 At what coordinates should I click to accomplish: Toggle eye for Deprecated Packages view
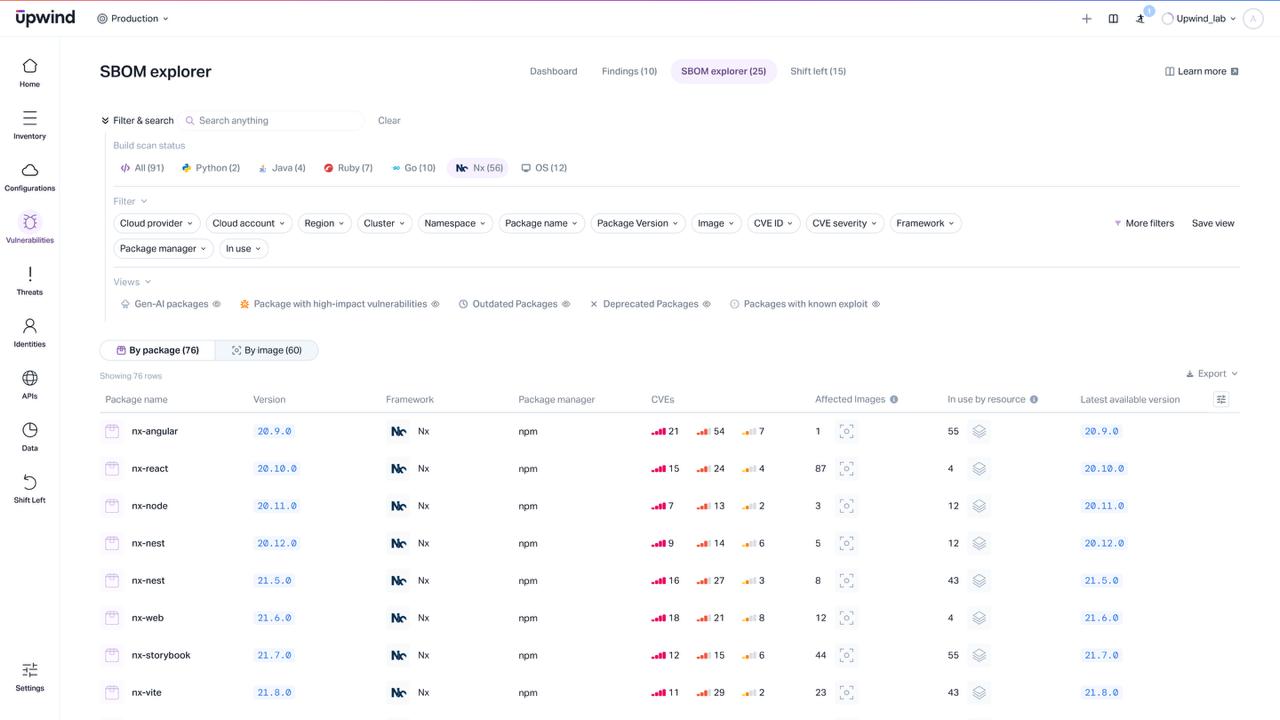(x=707, y=304)
